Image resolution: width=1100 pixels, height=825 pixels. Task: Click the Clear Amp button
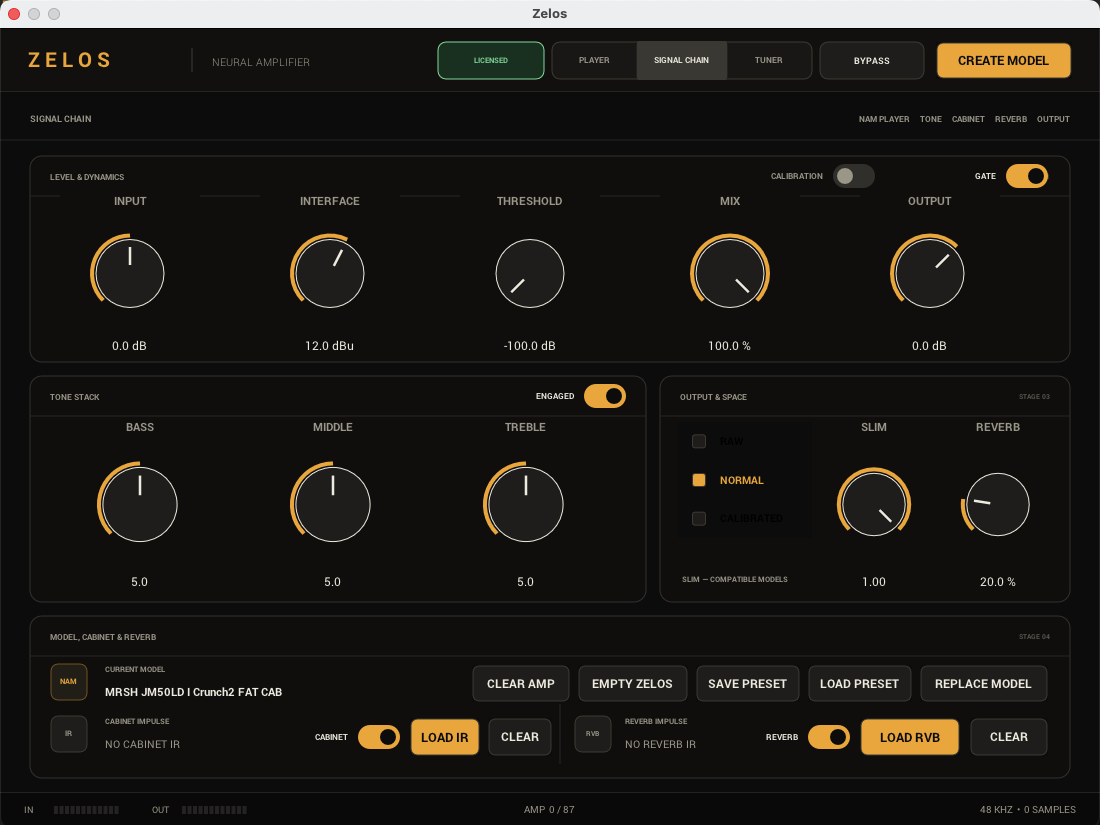pos(521,684)
